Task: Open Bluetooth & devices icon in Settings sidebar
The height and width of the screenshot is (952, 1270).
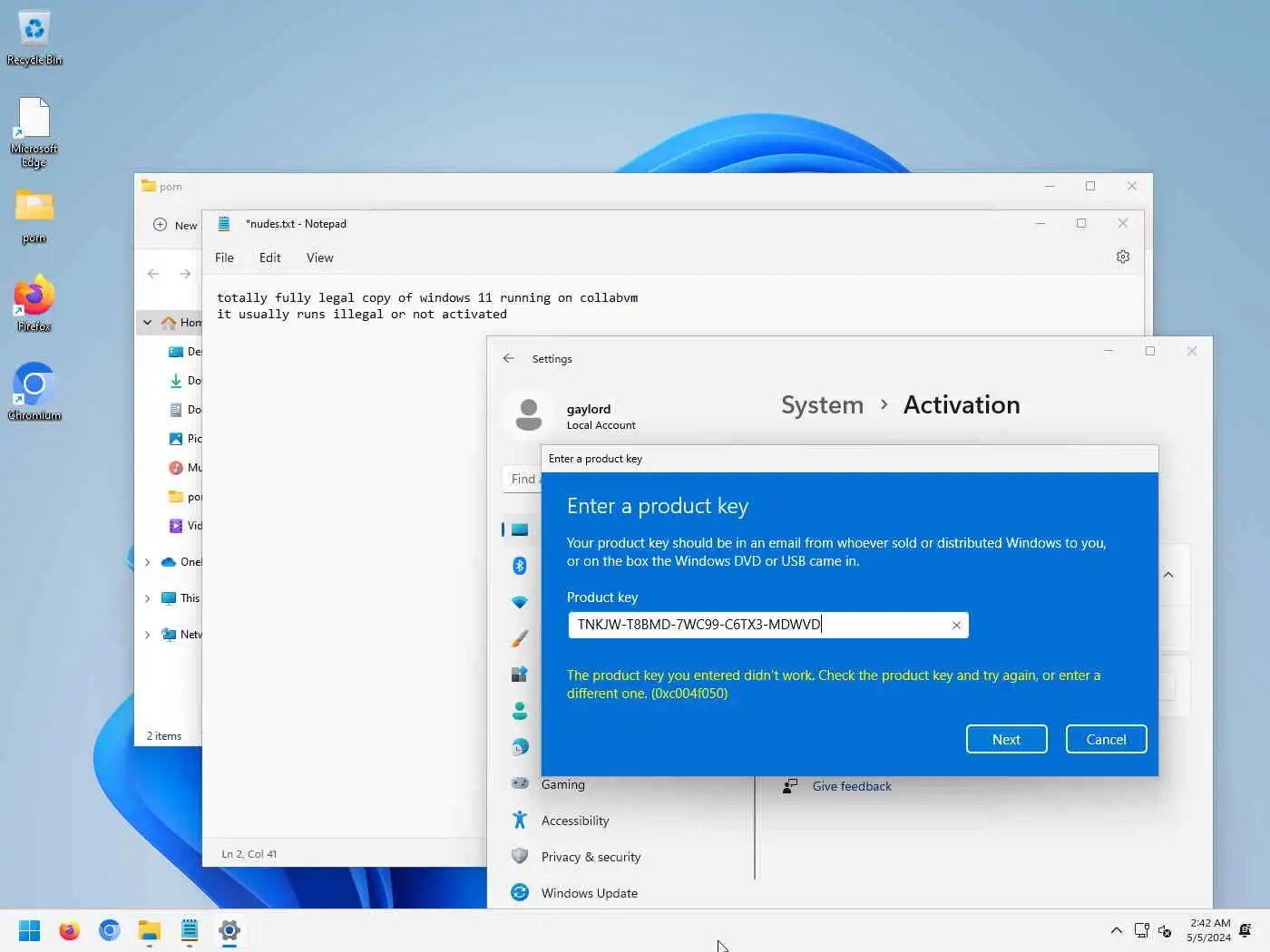Action: point(520,566)
